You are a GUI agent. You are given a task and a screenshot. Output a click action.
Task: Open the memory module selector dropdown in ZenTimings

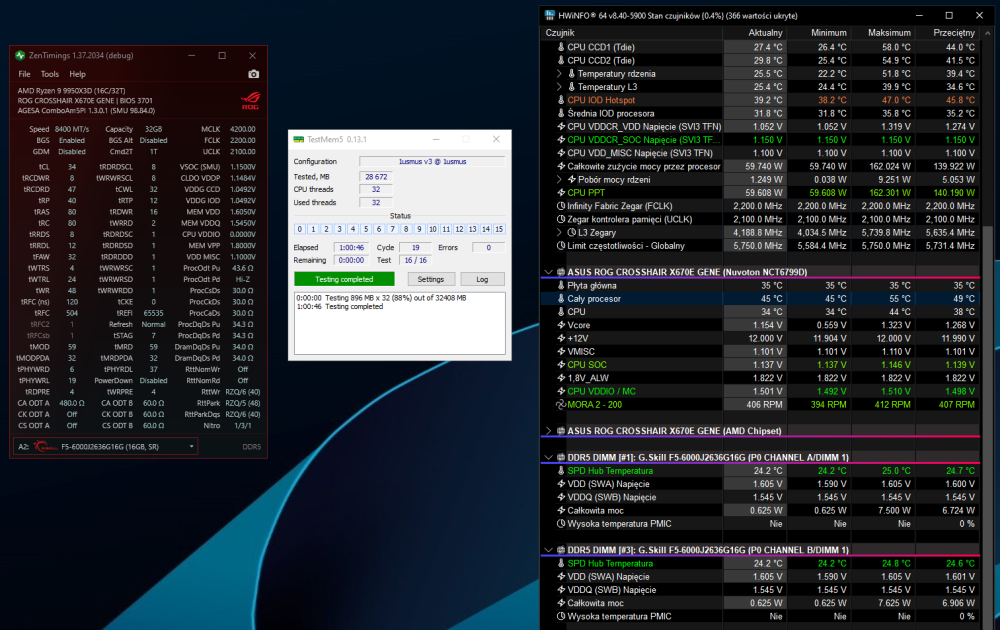coord(192,445)
